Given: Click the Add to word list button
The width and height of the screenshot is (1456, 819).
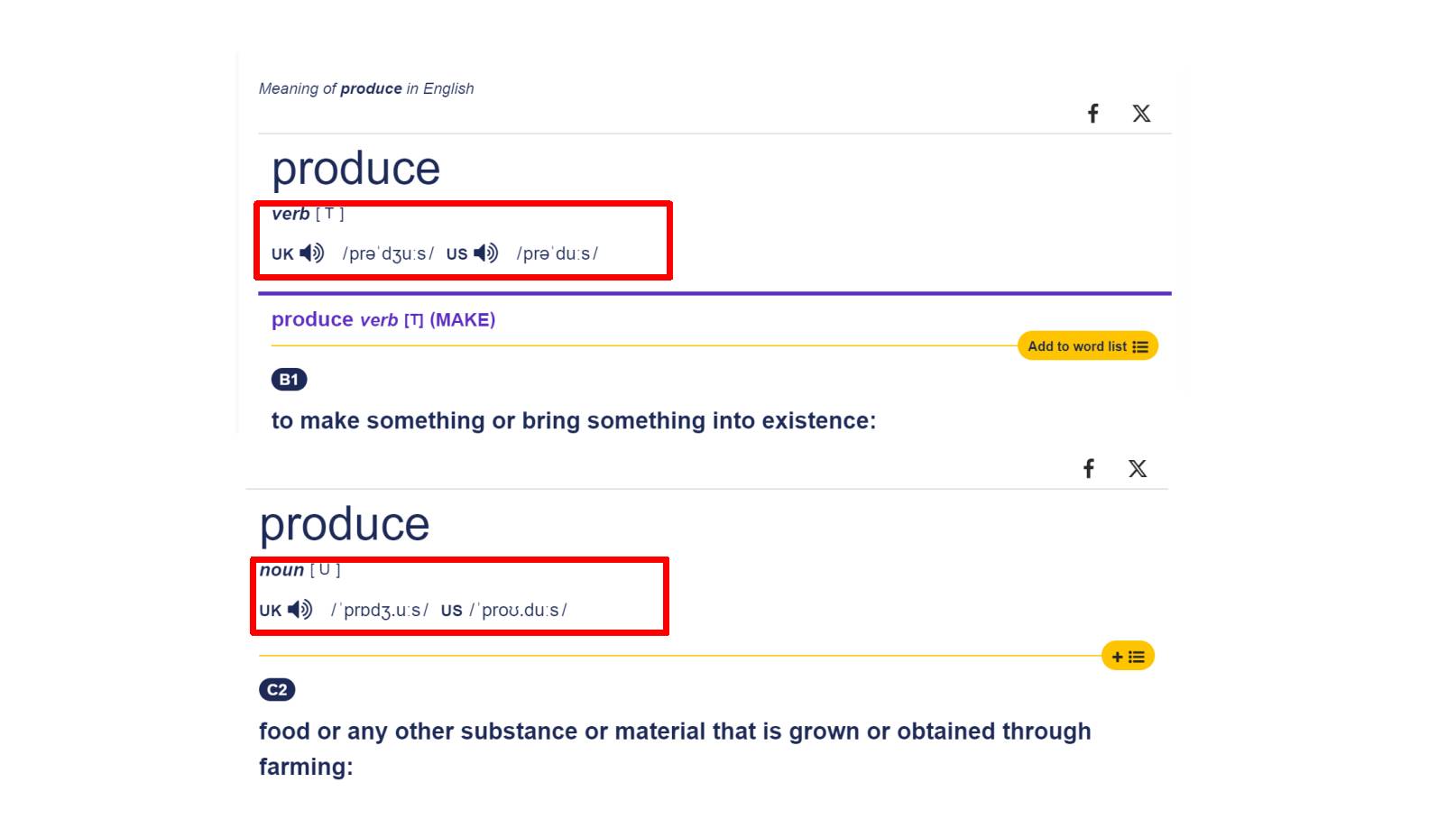Looking at the screenshot, I should (1087, 346).
